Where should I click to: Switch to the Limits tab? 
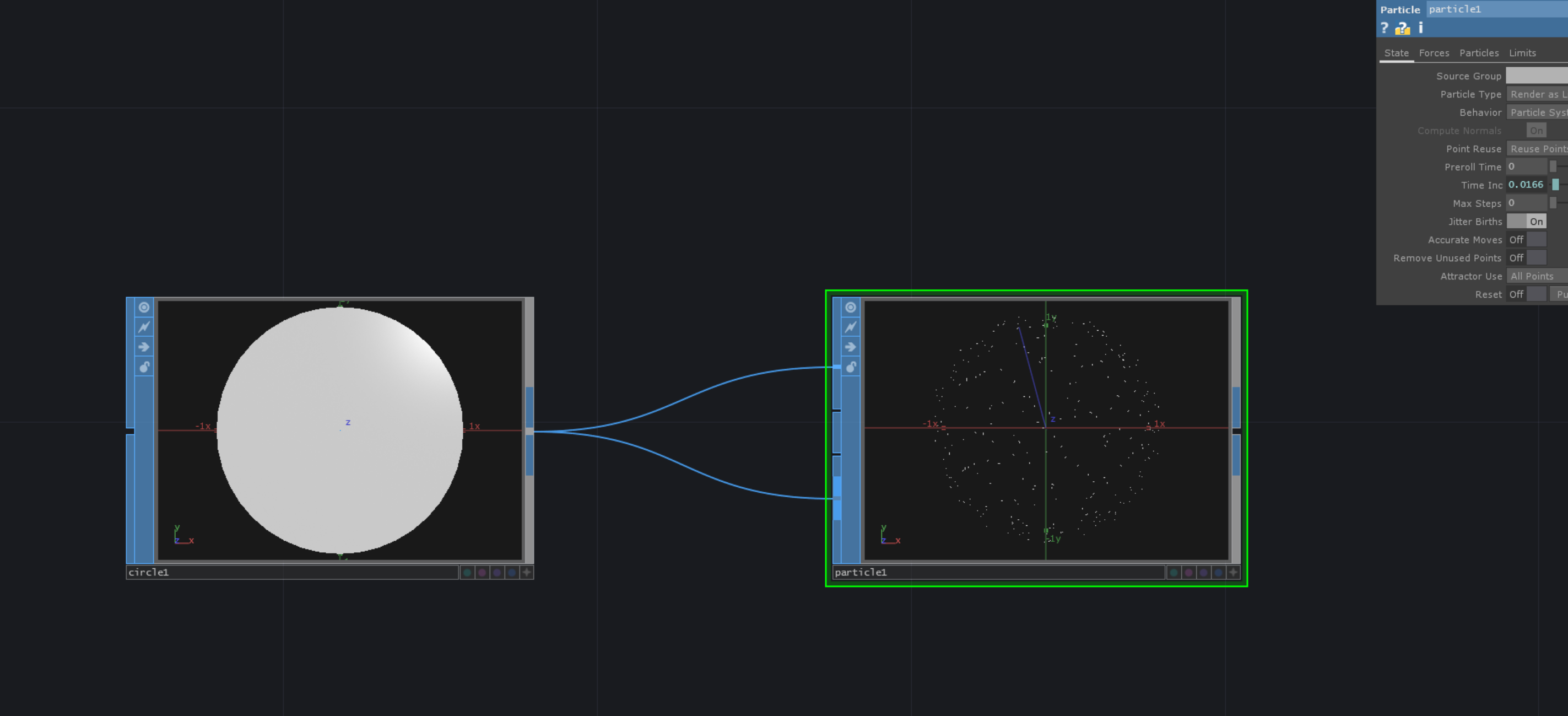pos(1522,53)
